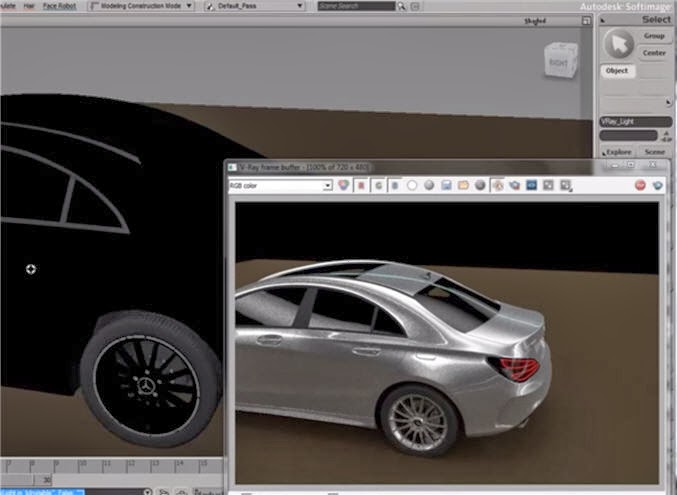This screenshot has width=677, height=495.
Task: Click the gray square region icon in frame buffer
Action: pyautogui.click(x=548, y=185)
